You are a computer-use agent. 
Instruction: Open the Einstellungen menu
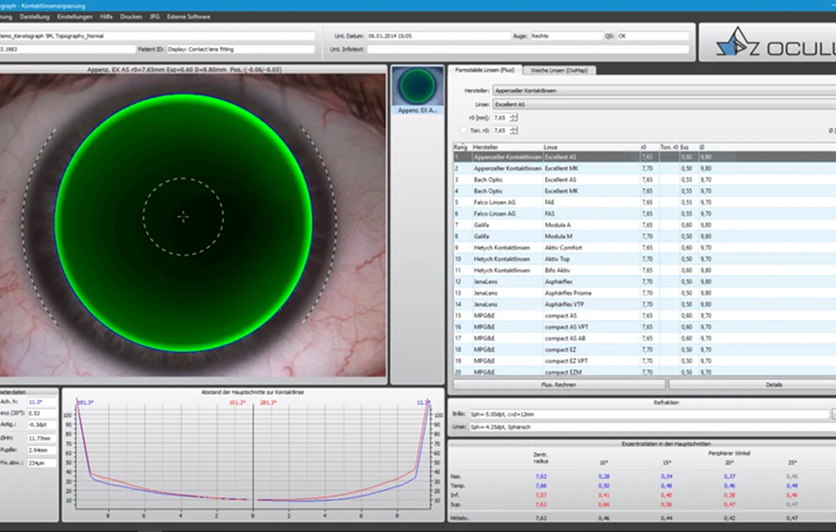75,17
